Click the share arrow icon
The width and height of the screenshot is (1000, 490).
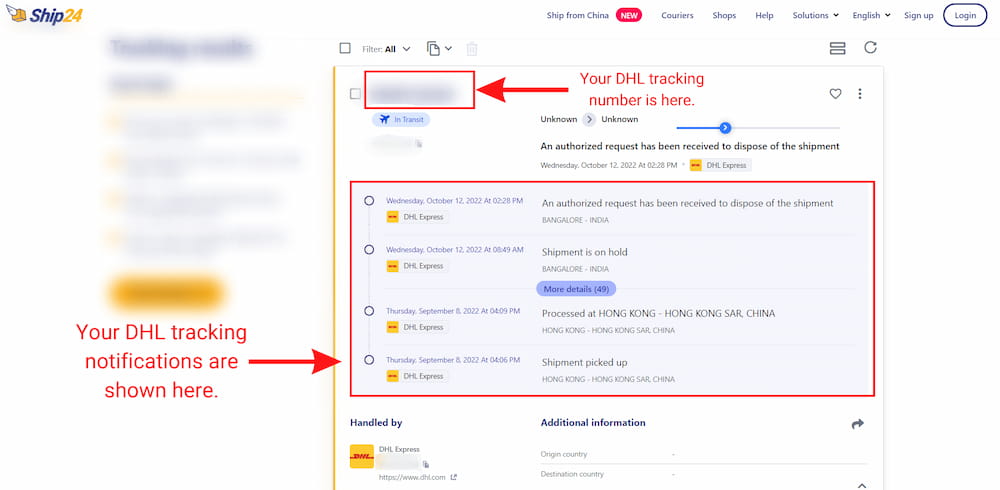pos(858,424)
